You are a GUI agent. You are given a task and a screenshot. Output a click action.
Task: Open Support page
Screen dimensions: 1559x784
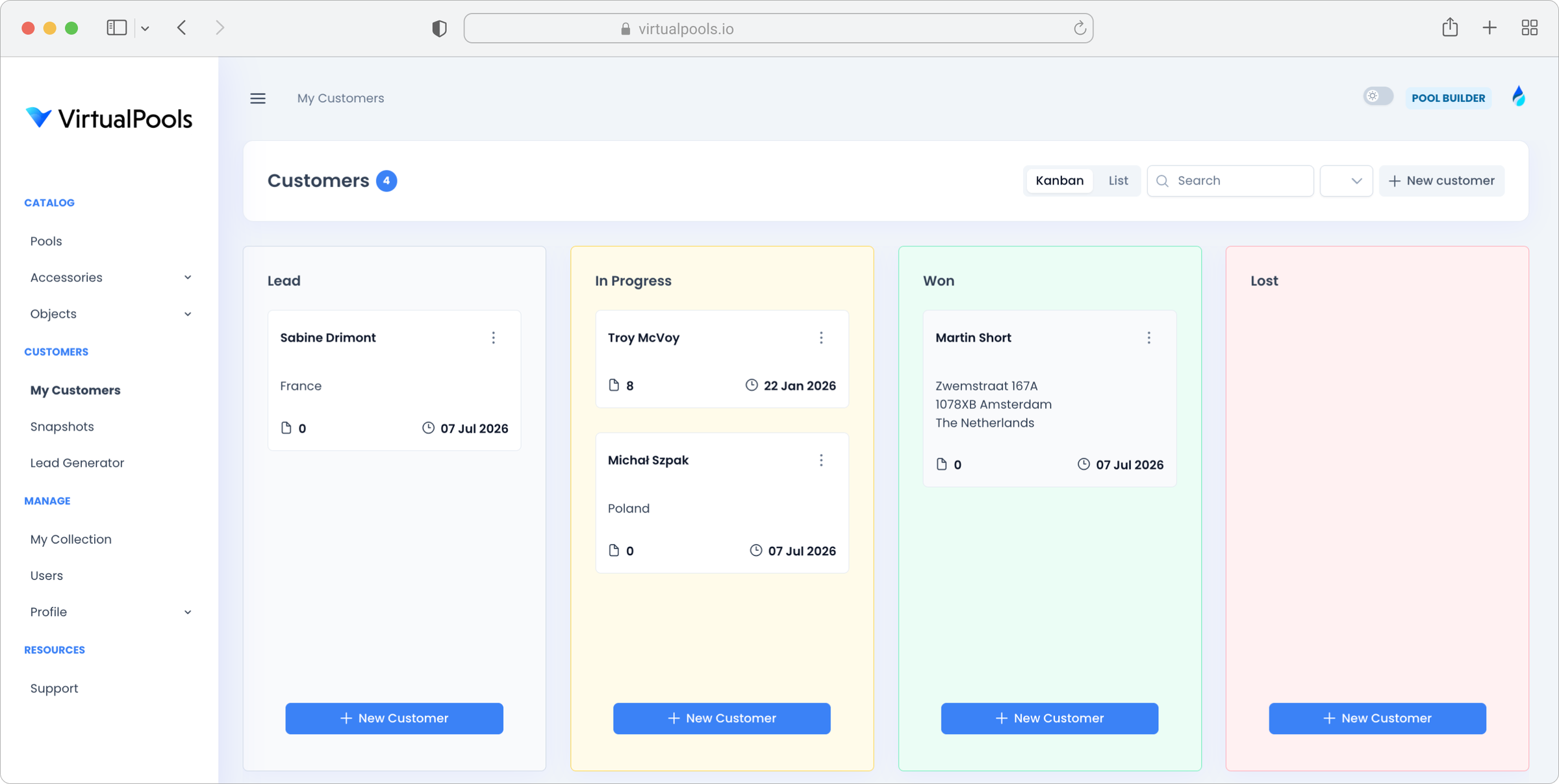pos(54,689)
